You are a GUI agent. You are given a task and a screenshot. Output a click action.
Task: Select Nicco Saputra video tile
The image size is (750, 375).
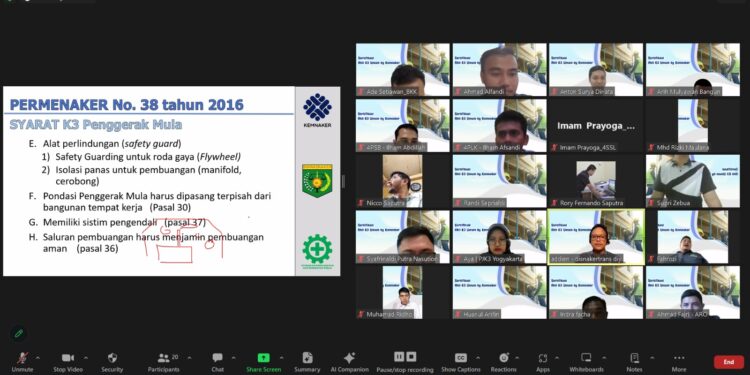(403, 181)
